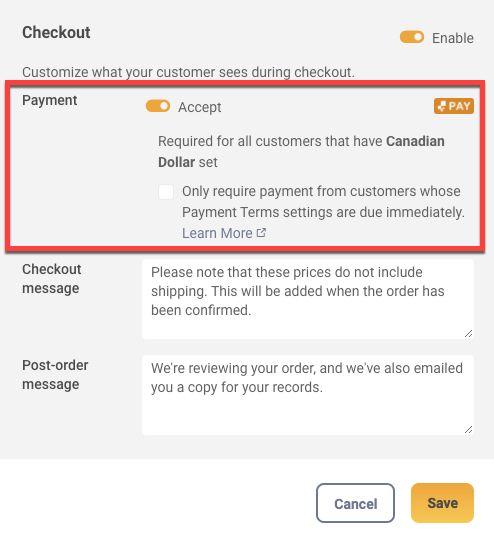Save the checkout settings
This screenshot has width=494, height=544.
442,503
